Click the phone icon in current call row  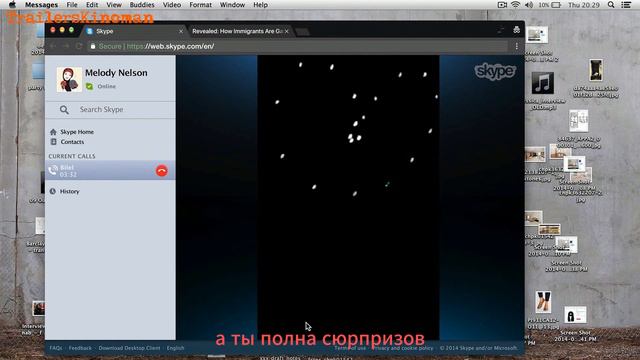point(53,170)
